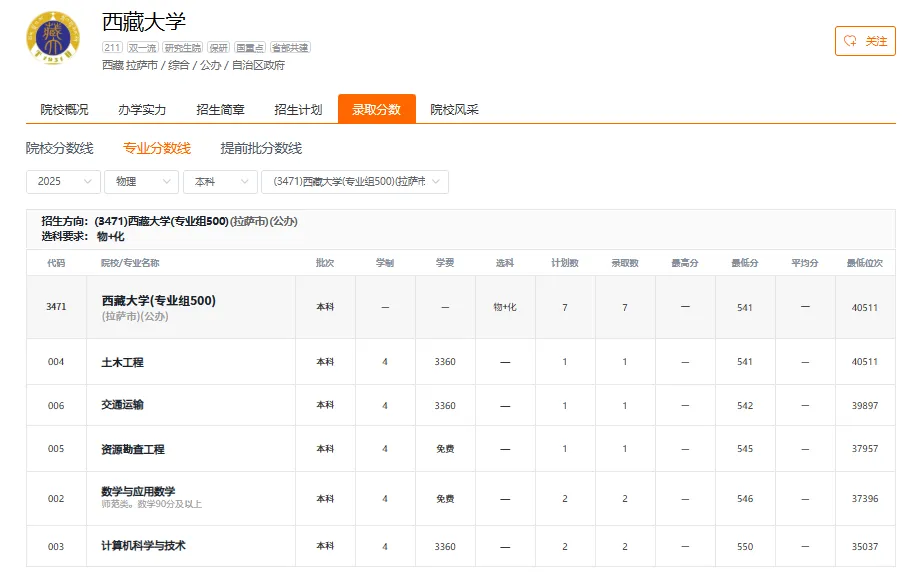924x579 pixels.
Task: Click the 选科要求: 物+化 line
Action: 82,237
